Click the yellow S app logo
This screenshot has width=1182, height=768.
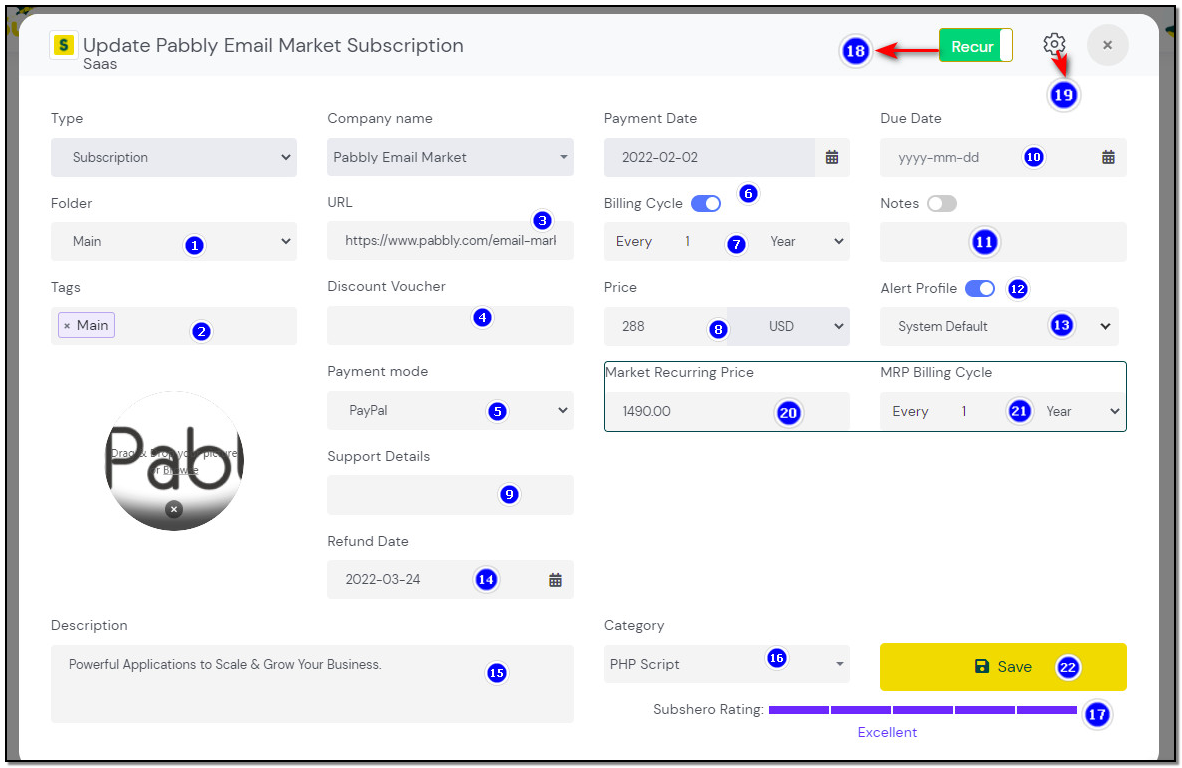pos(63,45)
